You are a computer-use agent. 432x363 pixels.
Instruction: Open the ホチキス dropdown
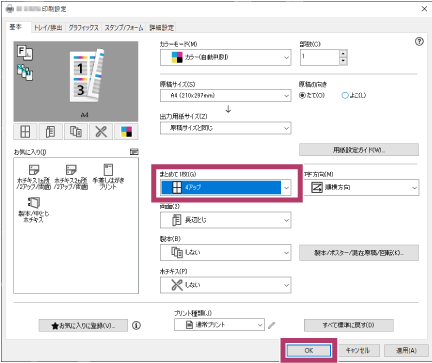(x=226, y=285)
